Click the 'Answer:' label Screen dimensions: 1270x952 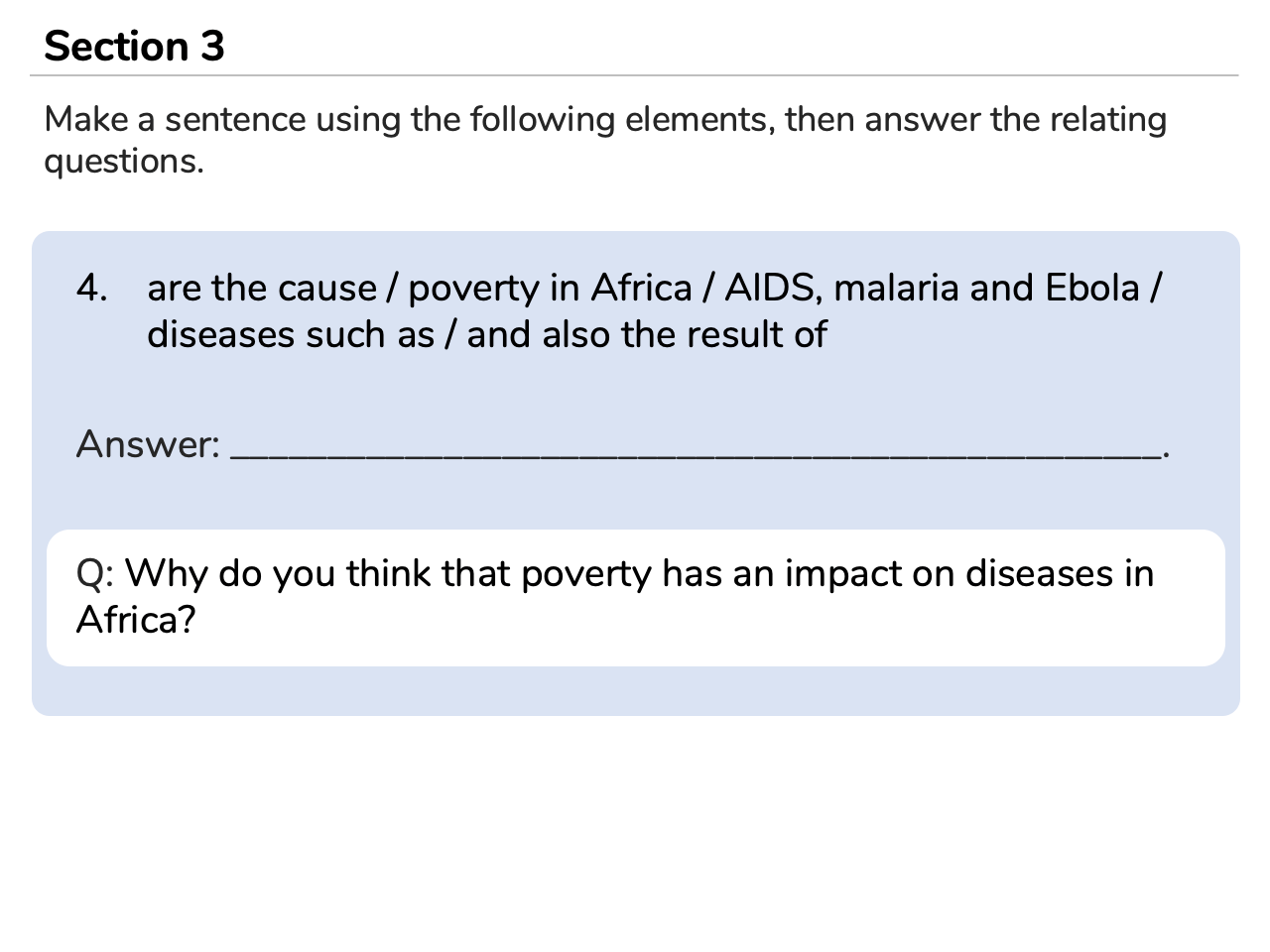(148, 444)
